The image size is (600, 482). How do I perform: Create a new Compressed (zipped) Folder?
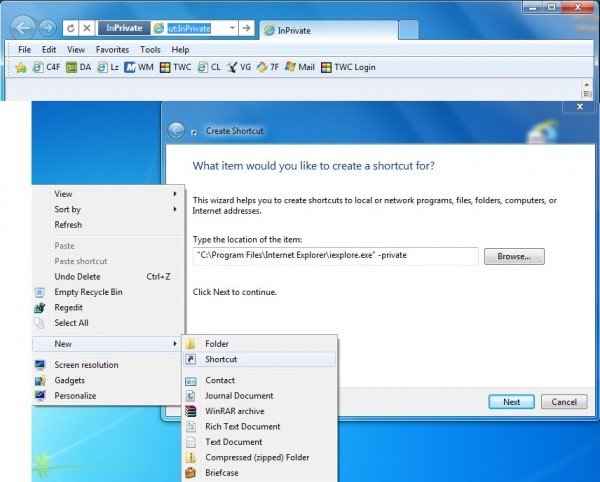click(x=260, y=457)
